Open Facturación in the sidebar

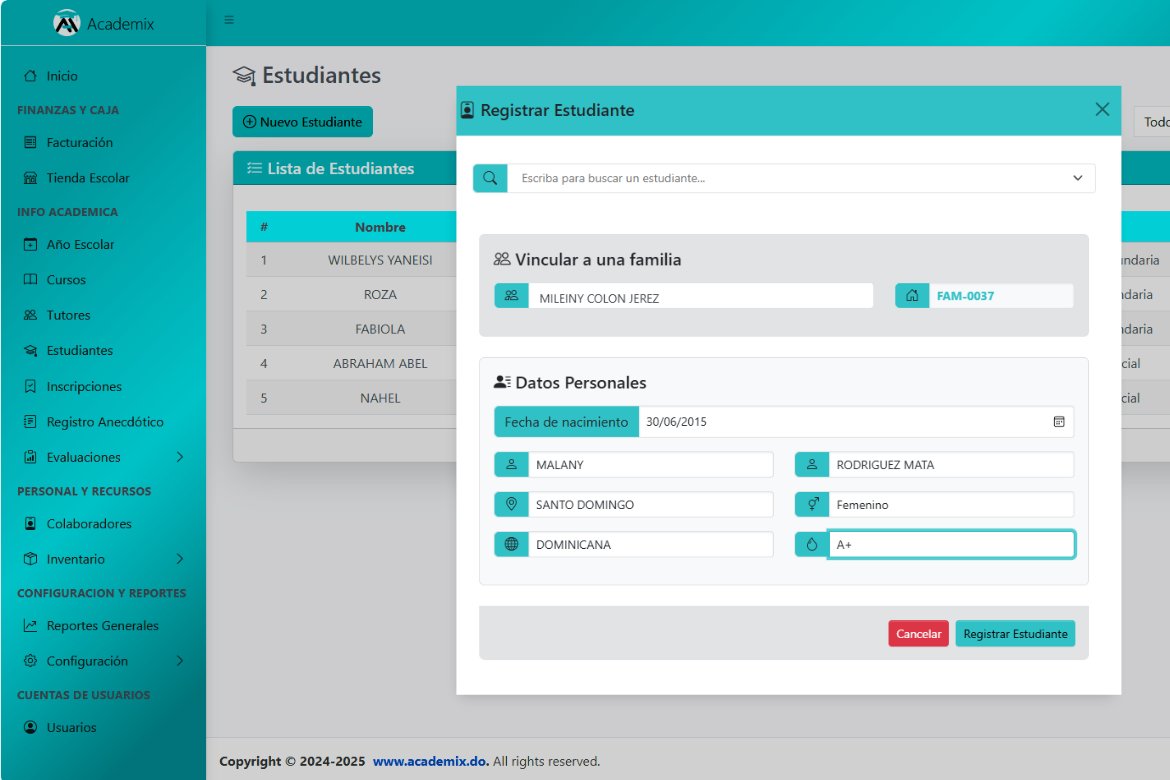point(79,142)
